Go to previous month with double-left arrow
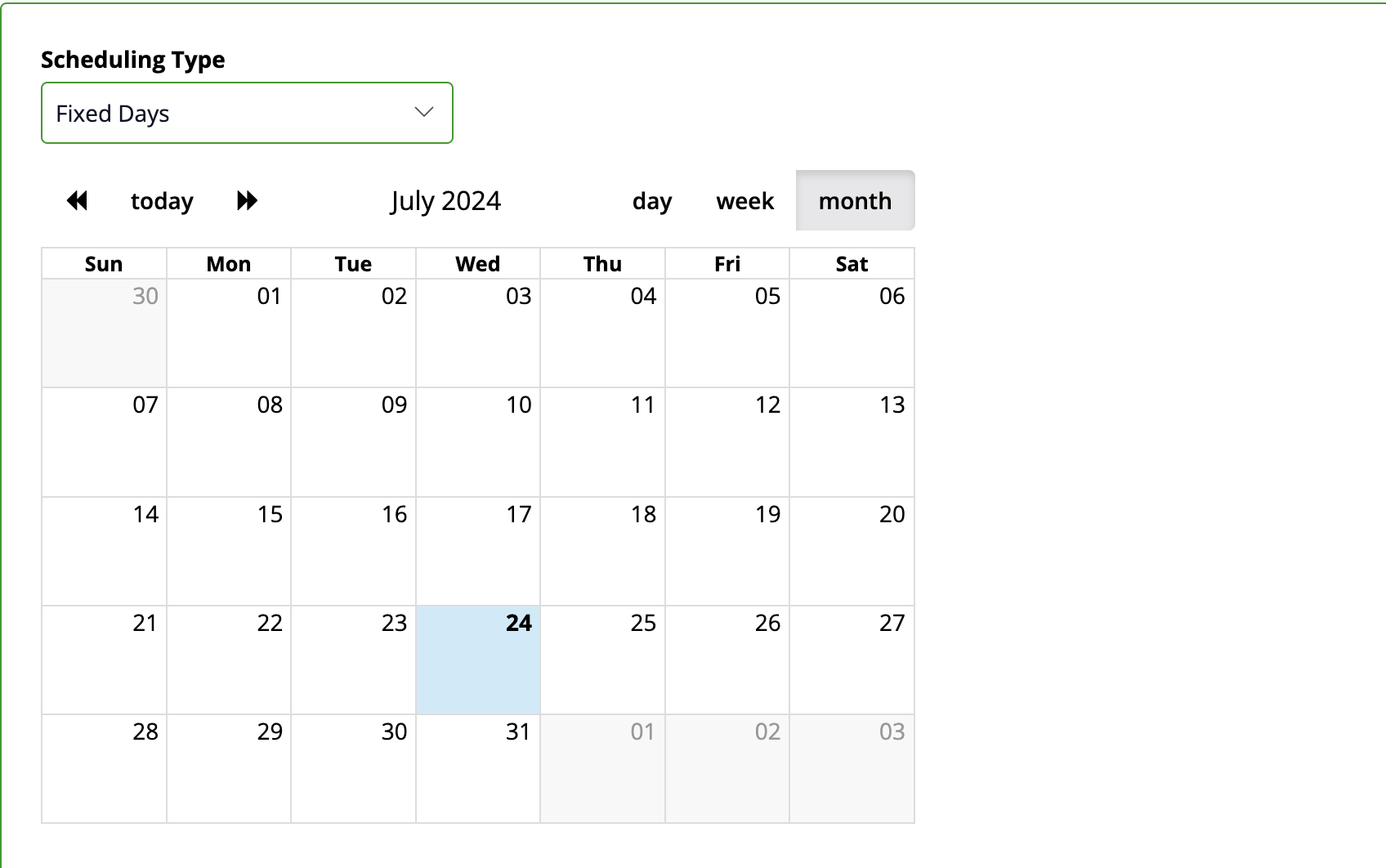 tap(77, 201)
